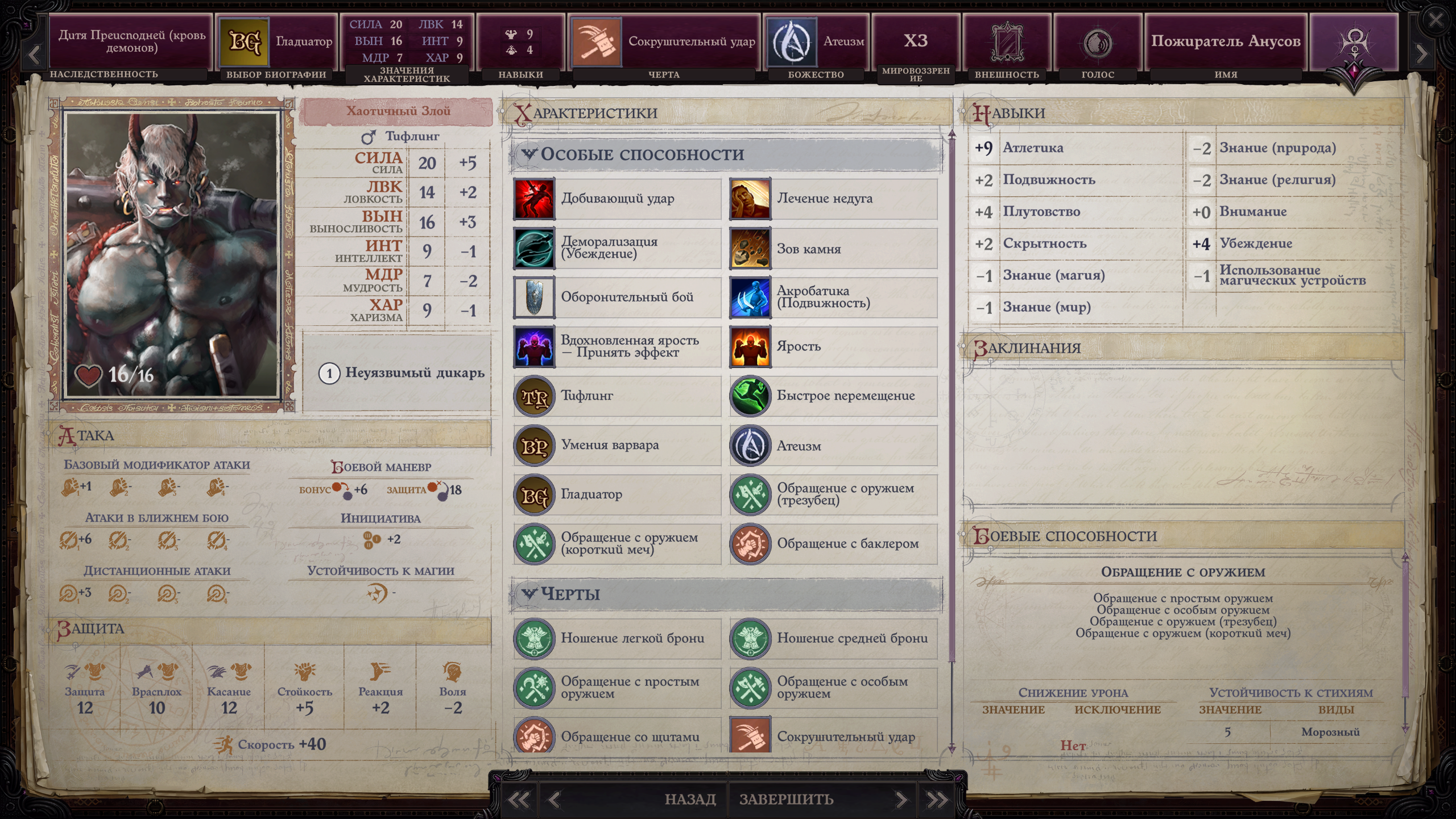Viewport: 1456px width, 819px height.
Task: Collapse the Особые способности section
Action: 529,154
